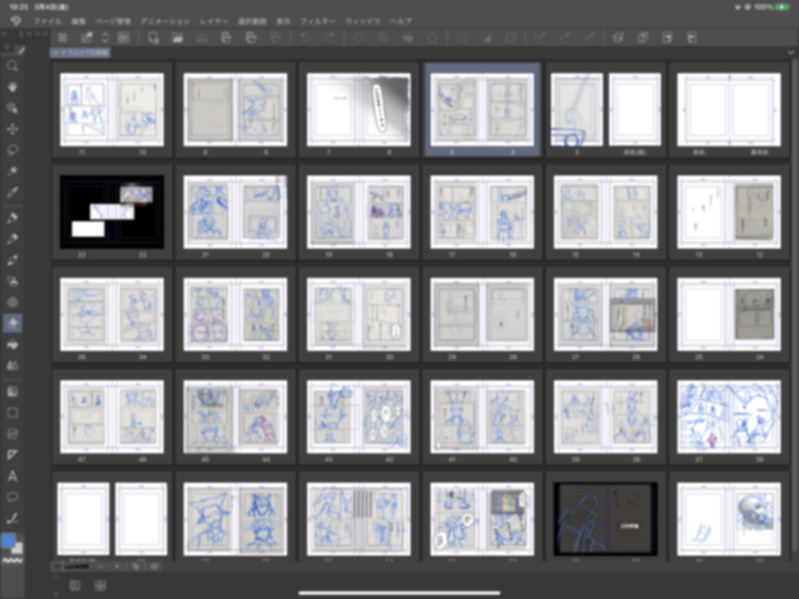Select the Frame border tool
799x599 pixels.
pos(12,434)
